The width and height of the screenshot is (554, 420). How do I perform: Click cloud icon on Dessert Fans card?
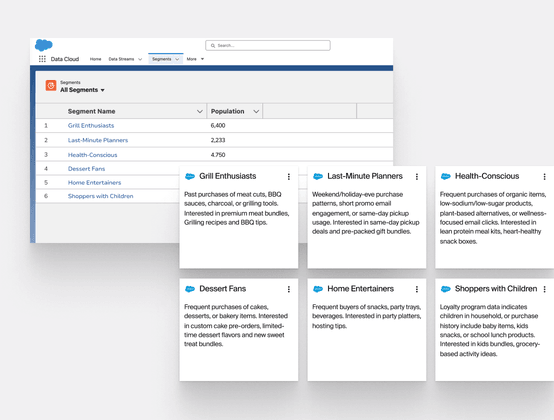click(190, 289)
